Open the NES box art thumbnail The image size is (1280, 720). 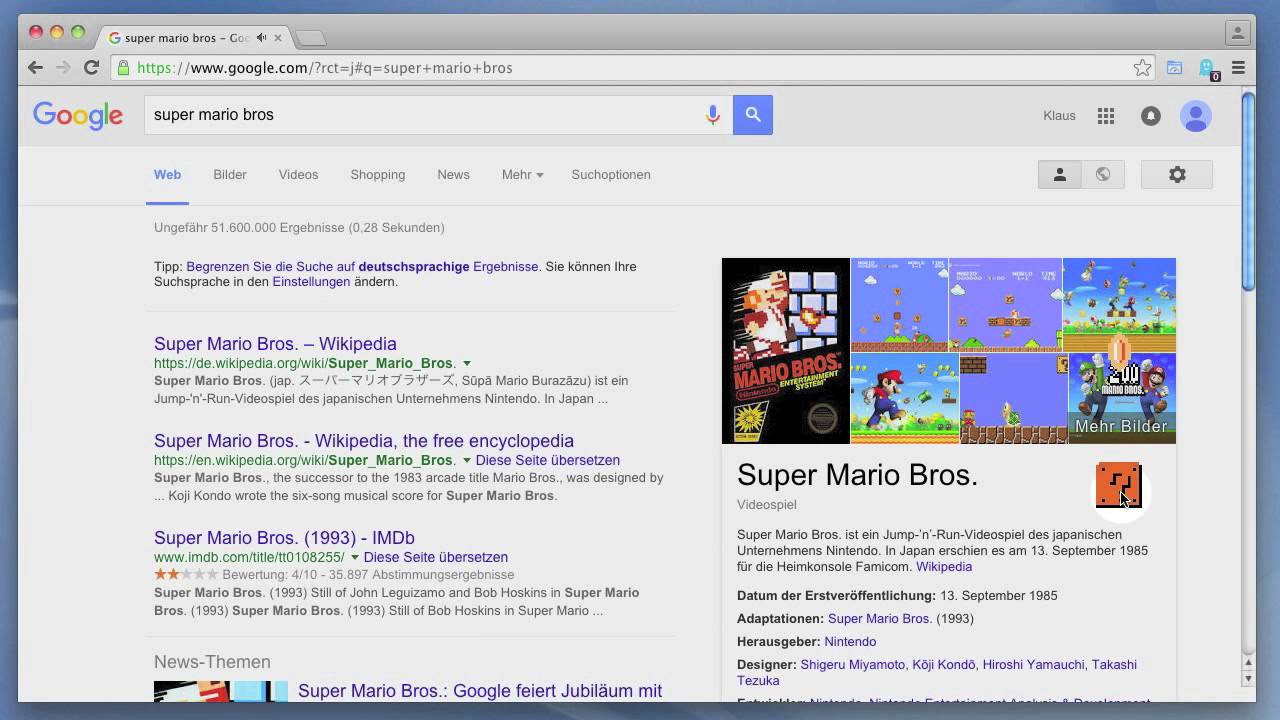point(786,351)
